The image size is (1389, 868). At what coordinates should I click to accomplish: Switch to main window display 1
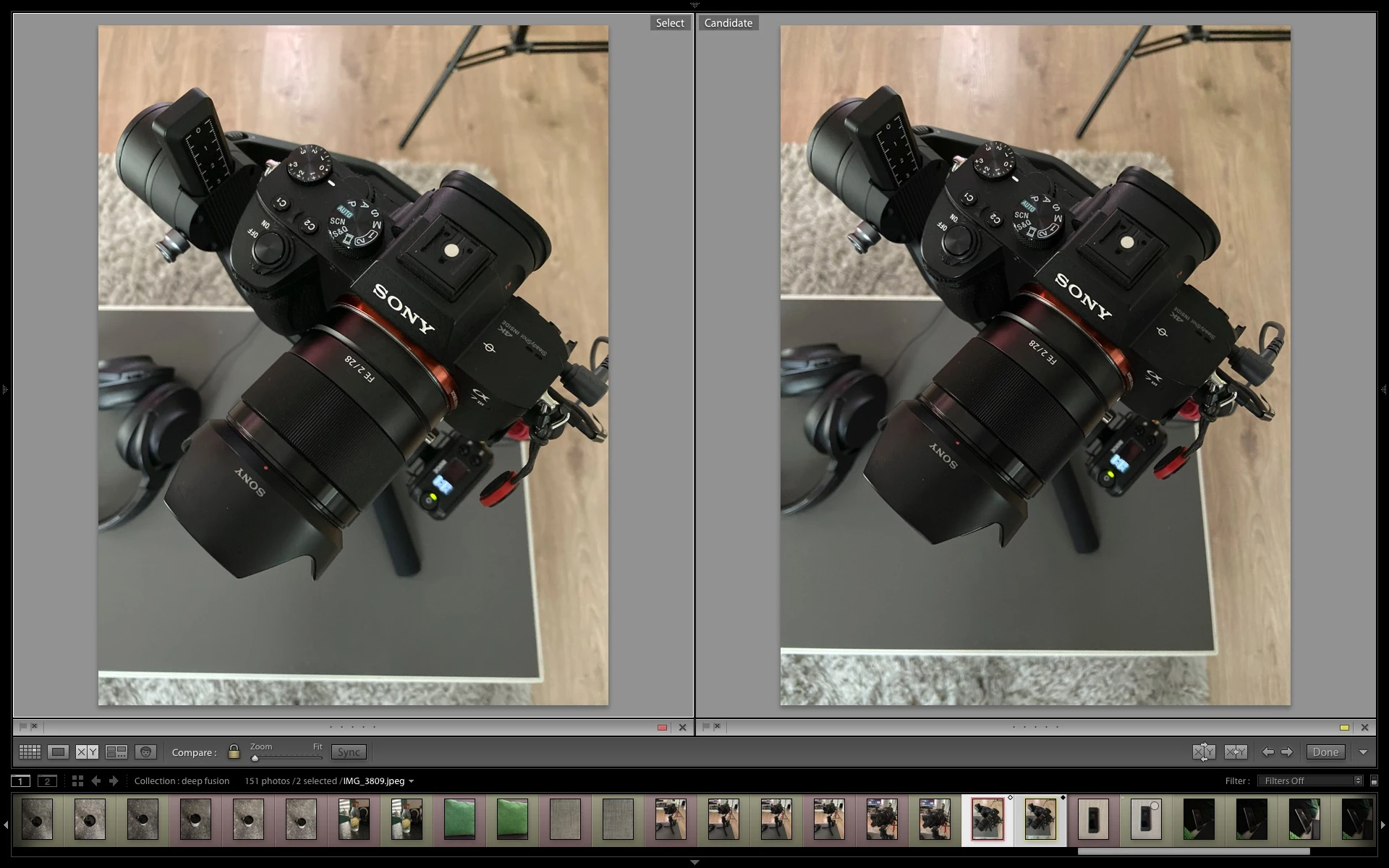[20, 781]
